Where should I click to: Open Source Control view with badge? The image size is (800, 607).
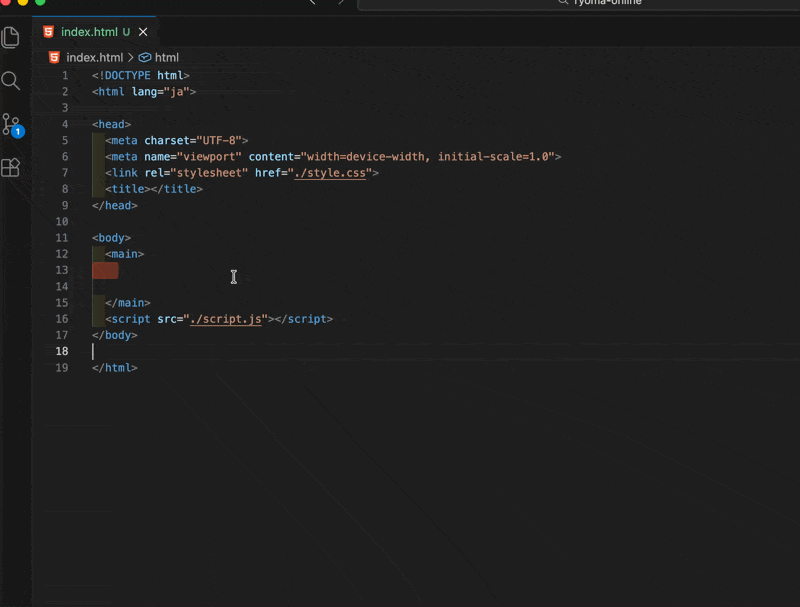[x=11, y=125]
